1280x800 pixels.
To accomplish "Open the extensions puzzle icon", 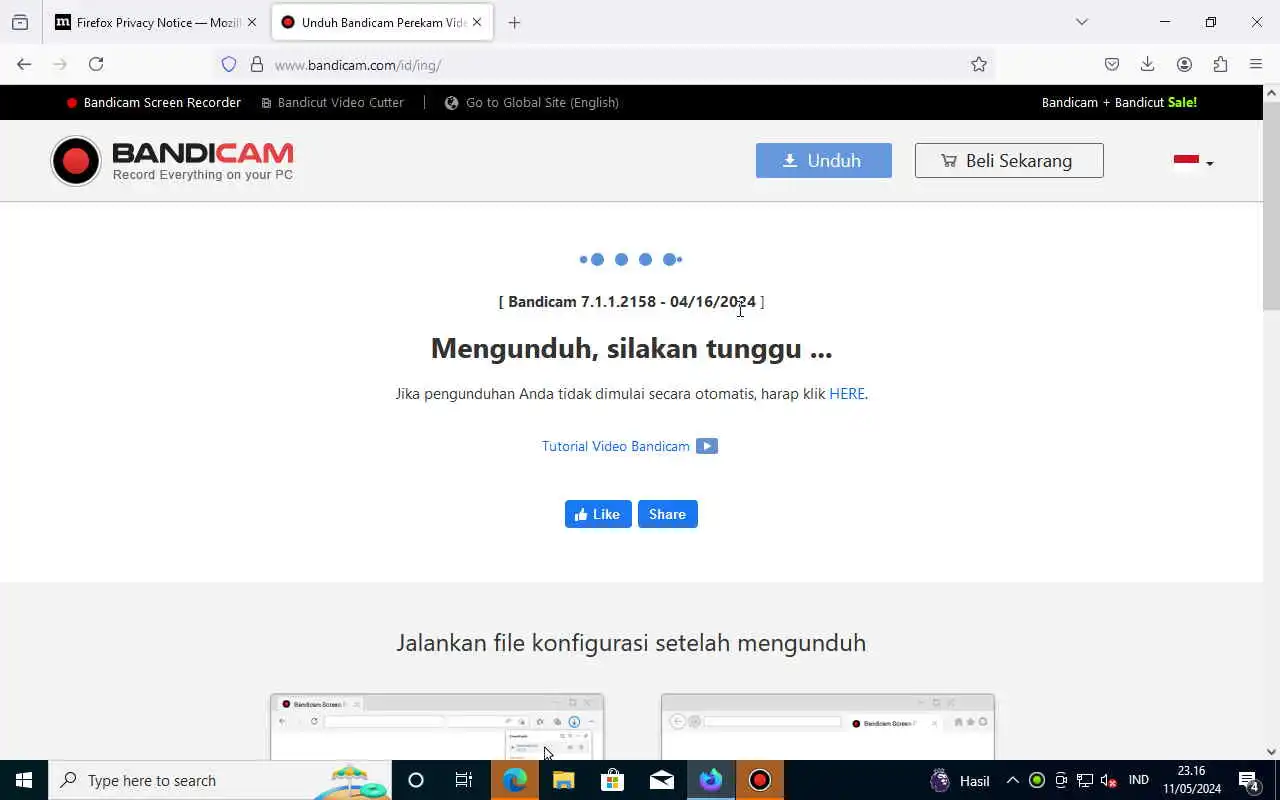I will 1220,64.
